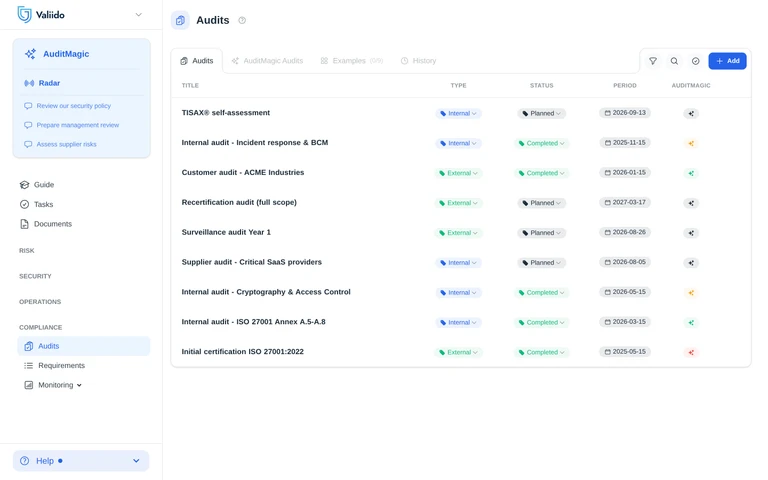Open AuditMagic for TISAX self-assessment row
Viewport: 768px width, 480px height.
(x=691, y=113)
